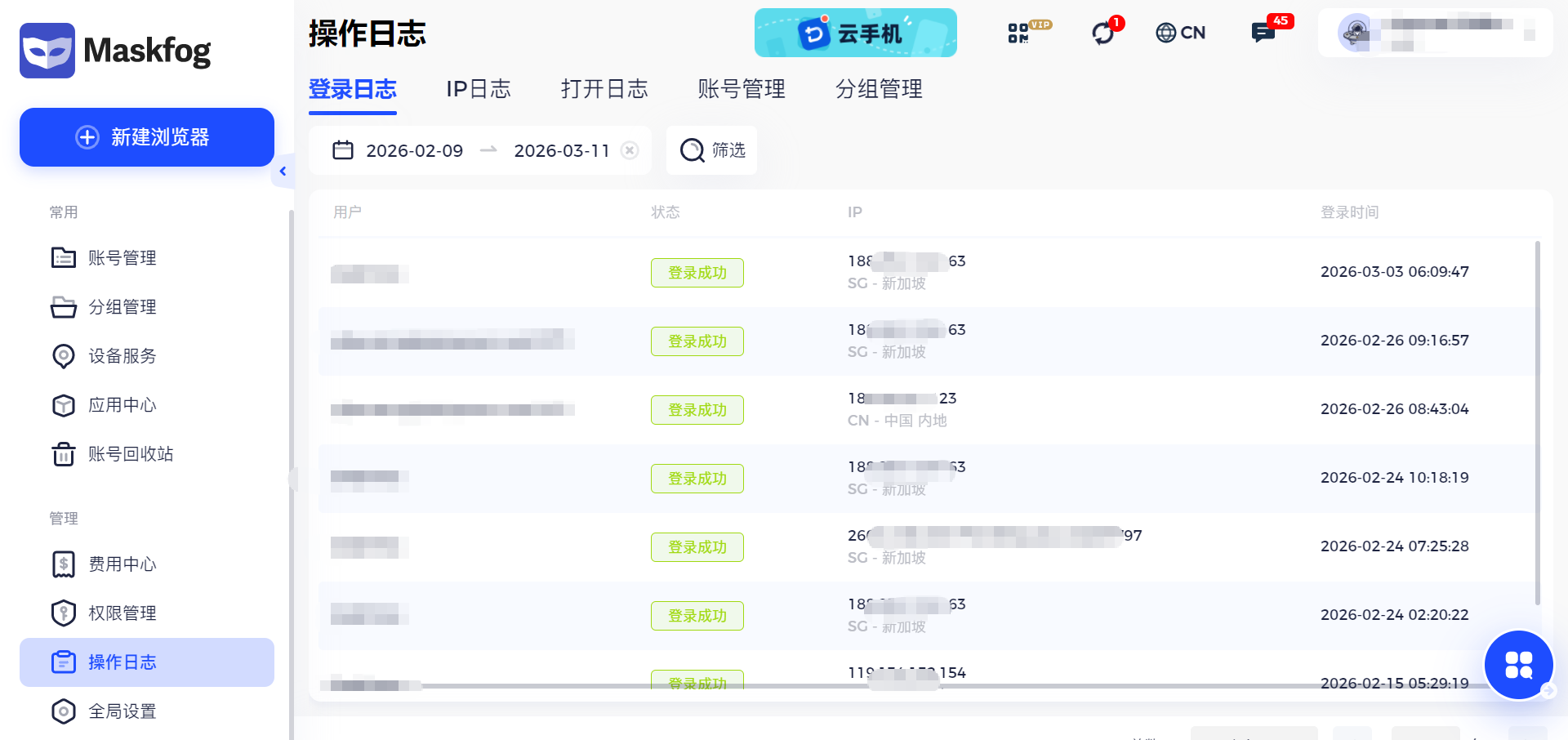Clear the date range filter
Viewport: 1568px width, 740px height.
[x=630, y=150]
